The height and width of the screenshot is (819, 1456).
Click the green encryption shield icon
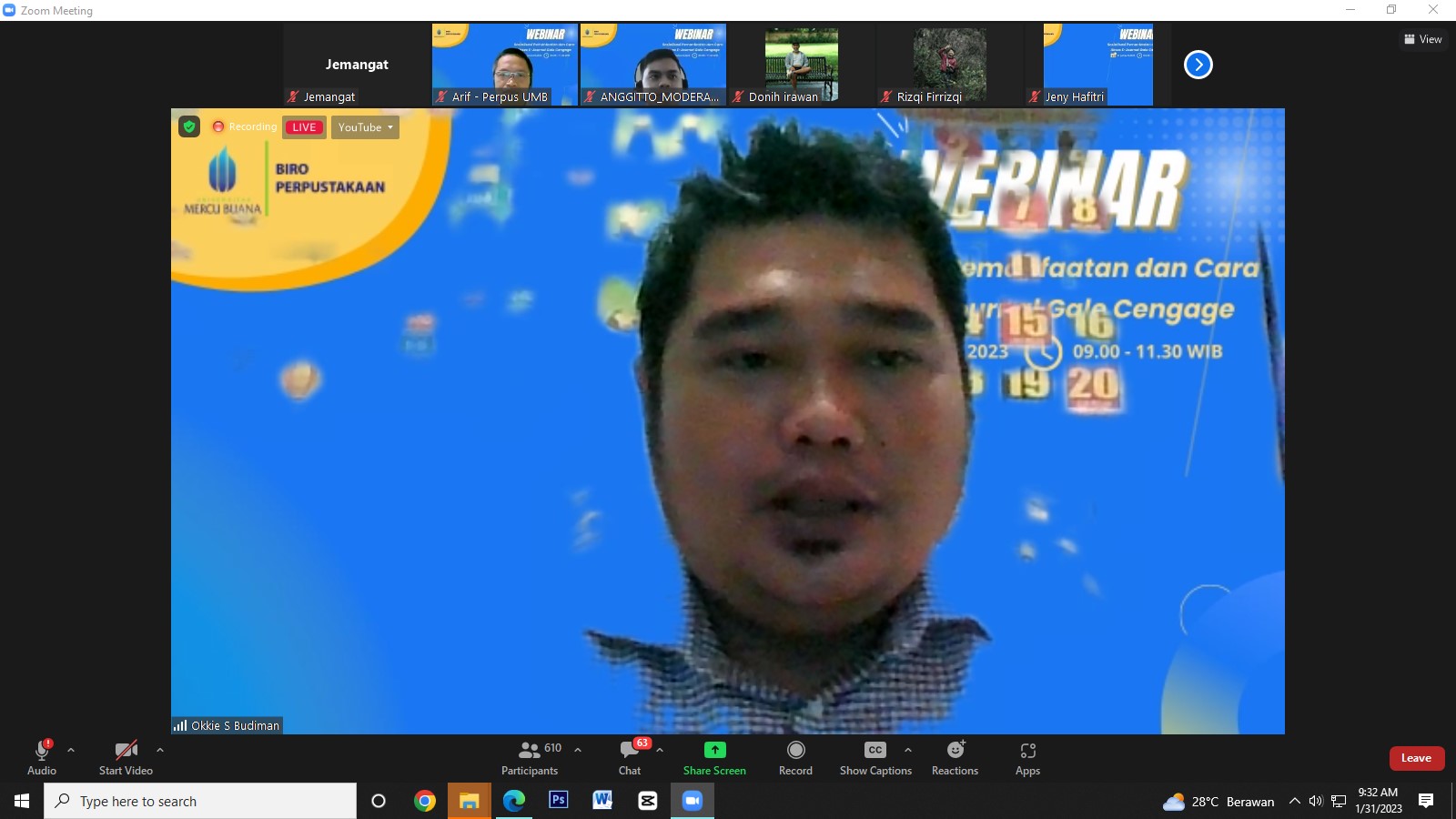tap(189, 126)
